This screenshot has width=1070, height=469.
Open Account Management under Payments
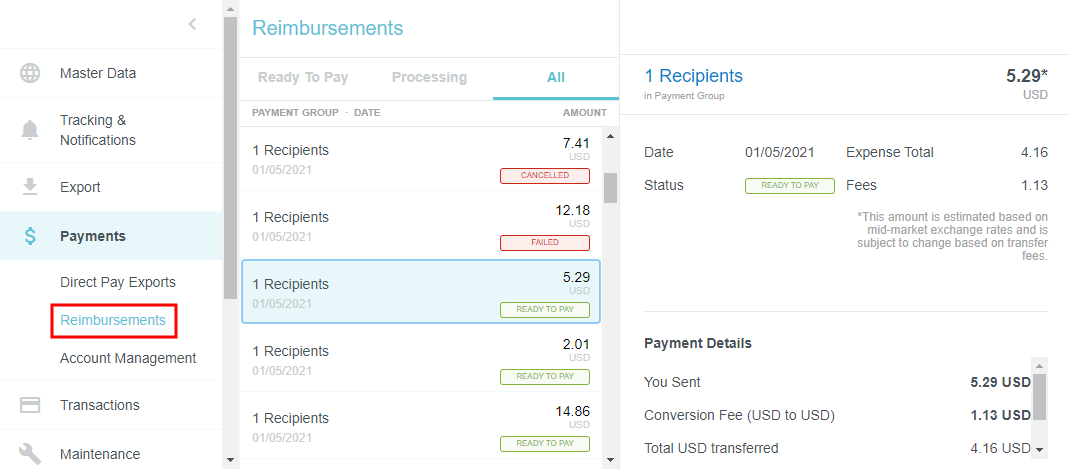(128, 358)
